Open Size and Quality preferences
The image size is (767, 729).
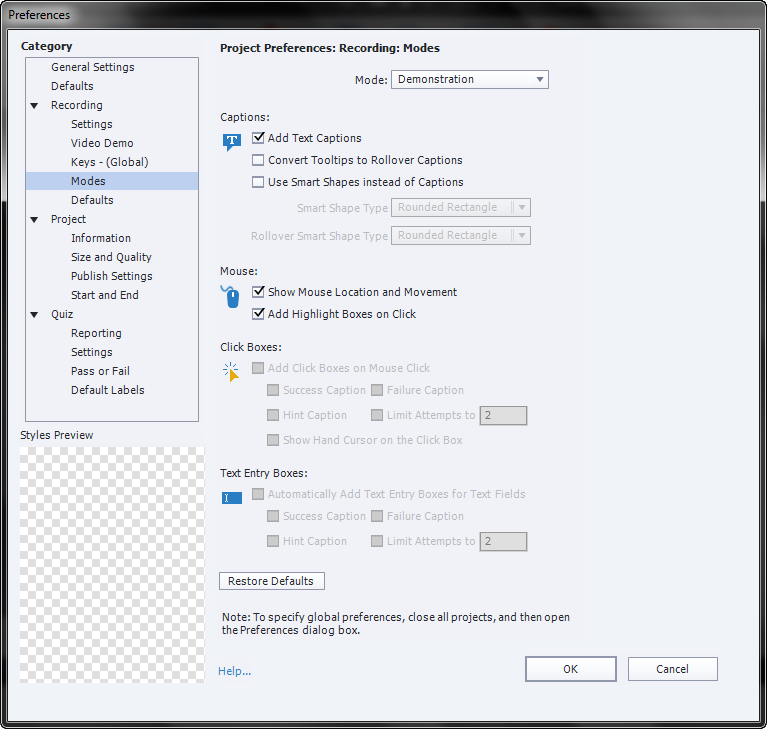(x=111, y=257)
